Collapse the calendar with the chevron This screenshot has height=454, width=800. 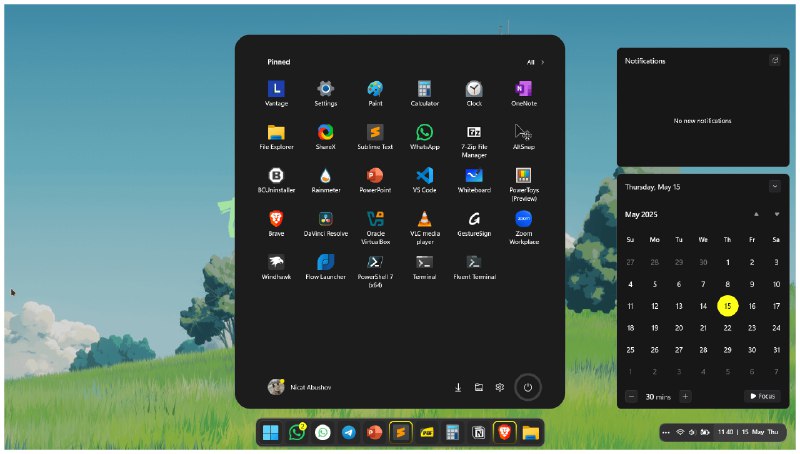774,186
